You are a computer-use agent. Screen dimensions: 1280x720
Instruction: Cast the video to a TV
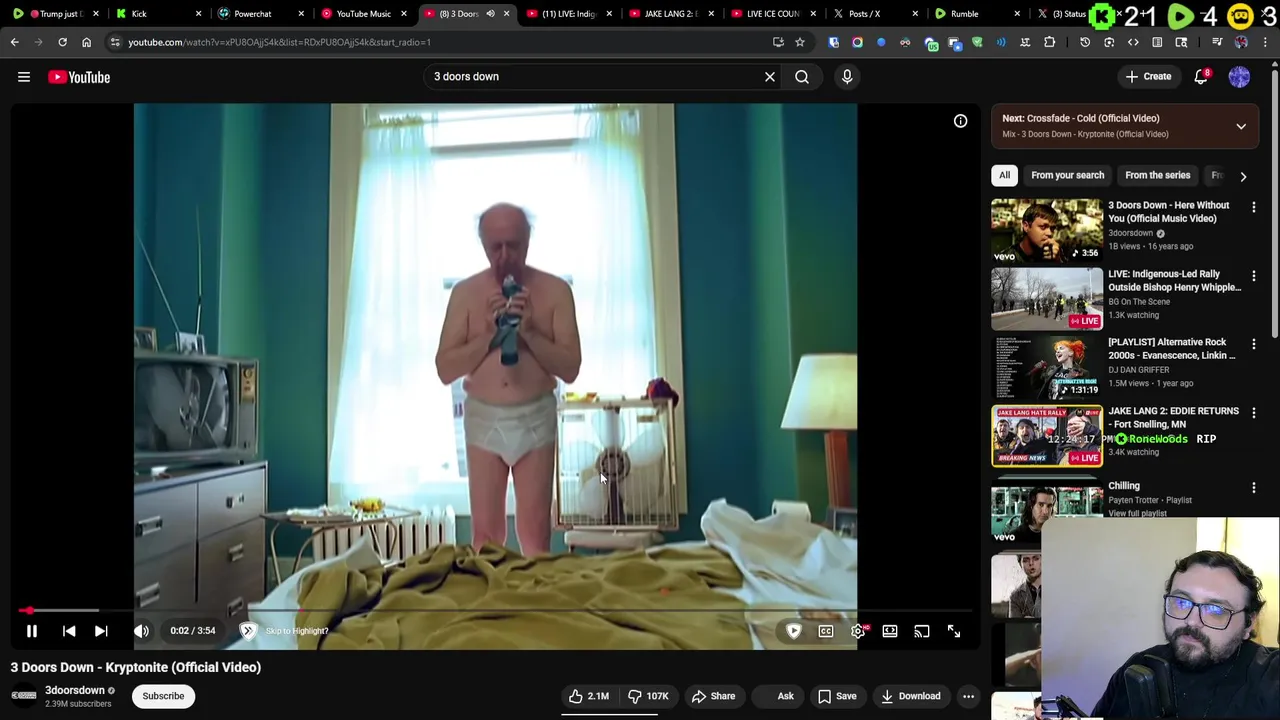pos(922,631)
